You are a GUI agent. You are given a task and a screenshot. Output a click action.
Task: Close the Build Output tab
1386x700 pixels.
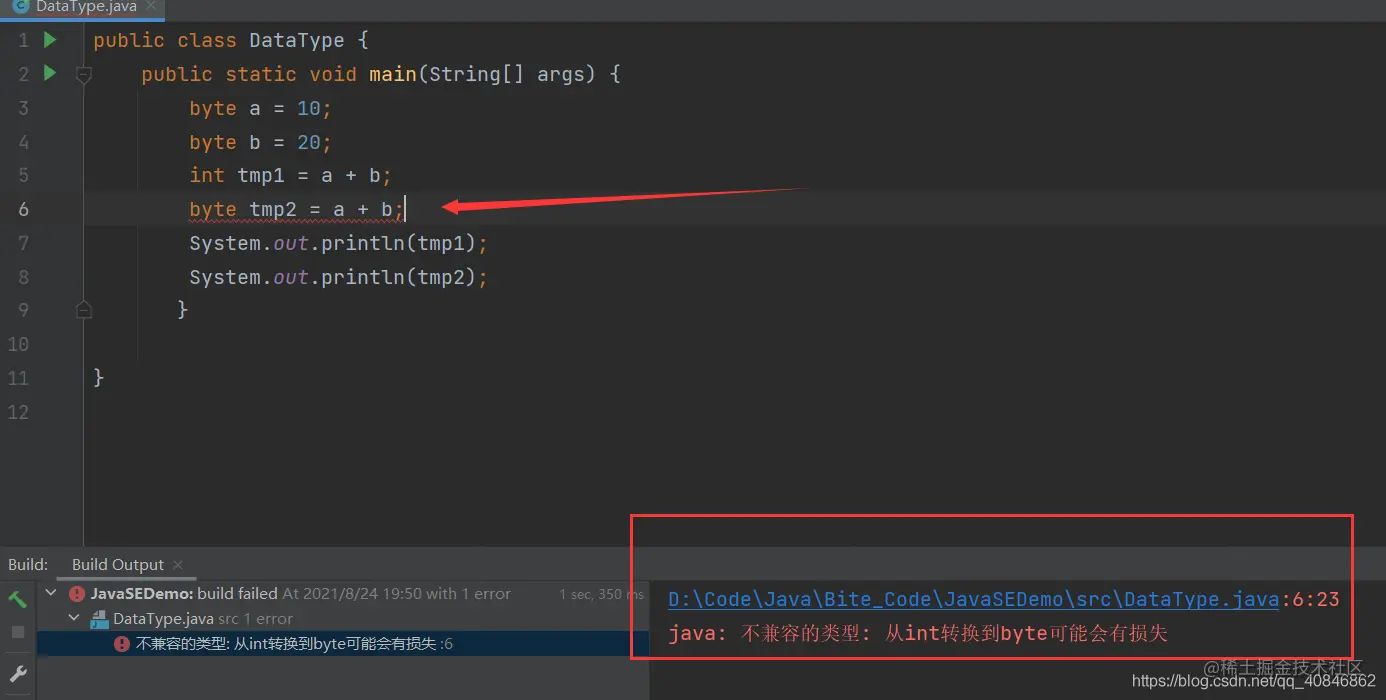tap(178, 565)
